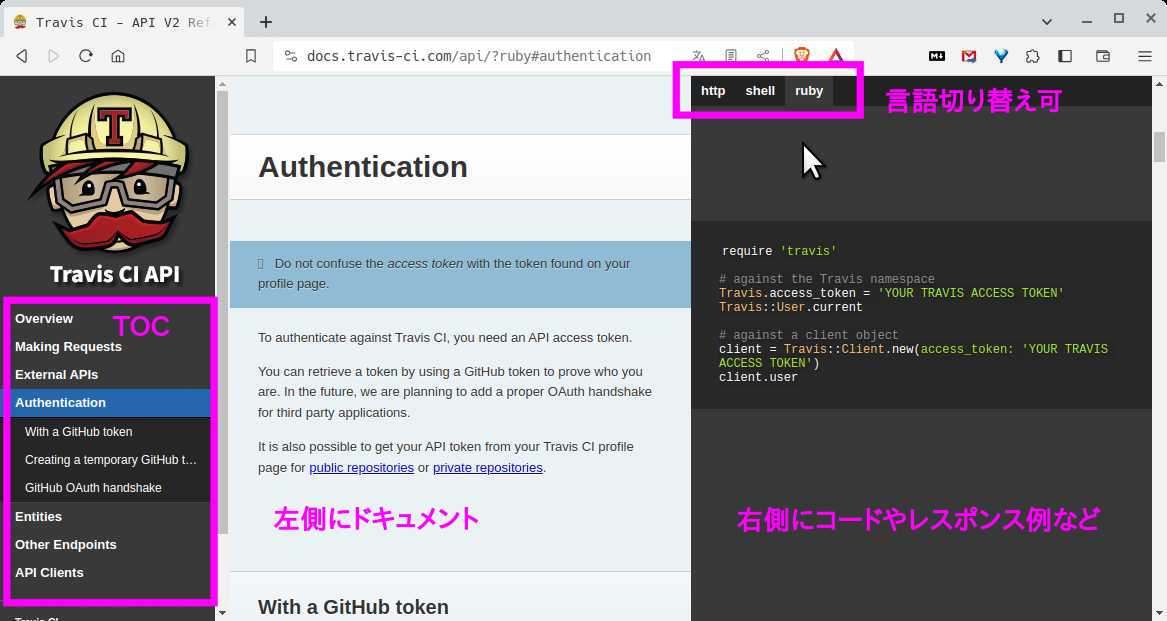Click the client.user code line

758,378
